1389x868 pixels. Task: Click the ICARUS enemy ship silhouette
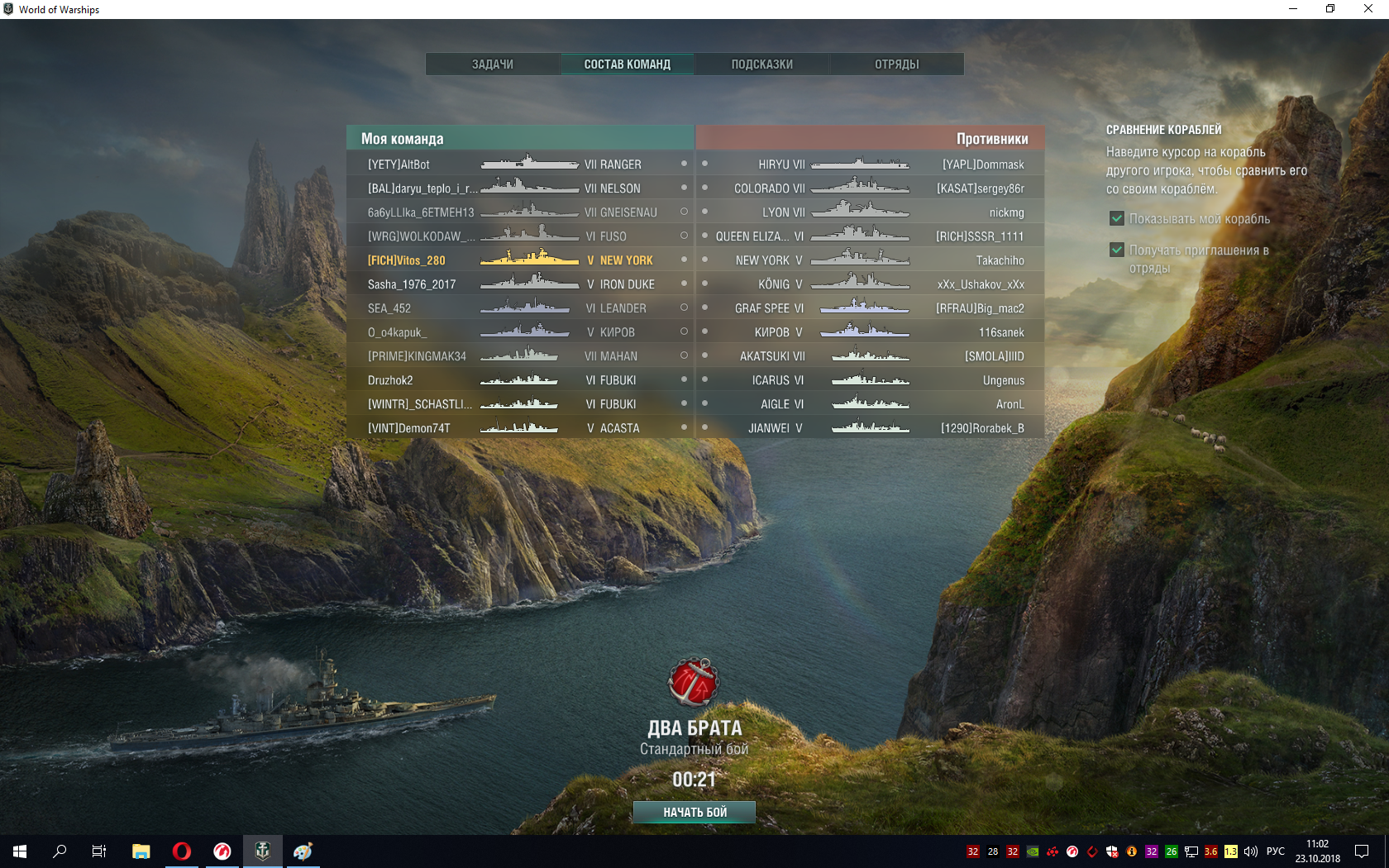tap(871, 379)
